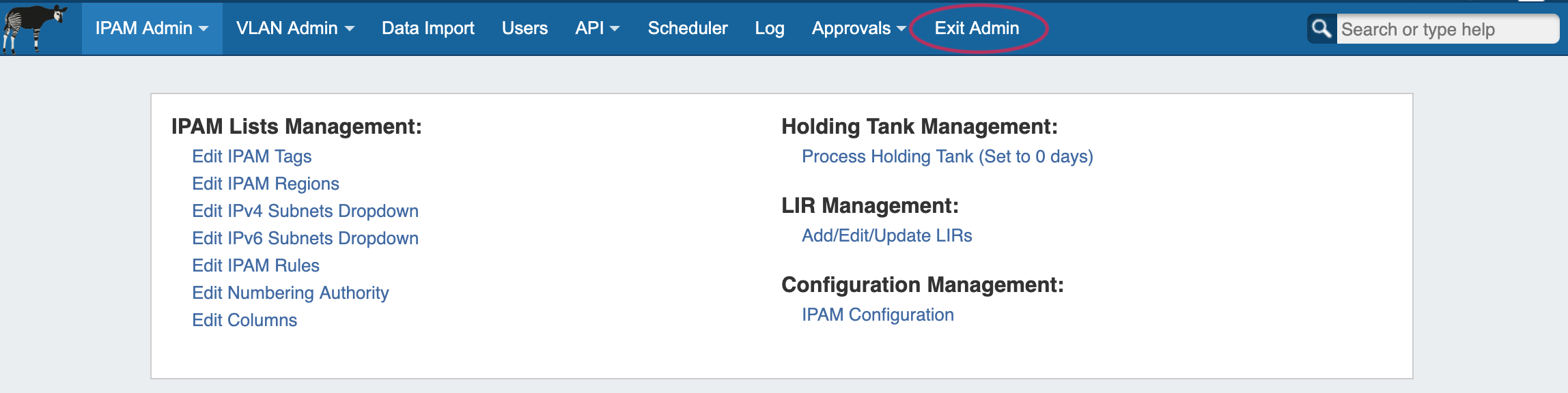The width and height of the screenshot is (1568, 393).
Task: Select the Edit Numbering Authority link
Action: click(290, 293)
